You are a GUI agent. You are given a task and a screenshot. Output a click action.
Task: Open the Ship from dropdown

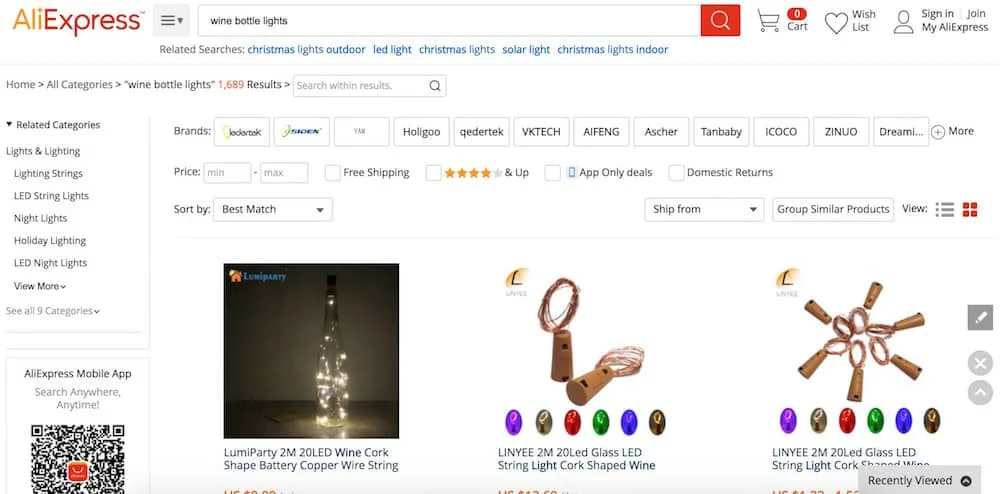pos(704,210)
